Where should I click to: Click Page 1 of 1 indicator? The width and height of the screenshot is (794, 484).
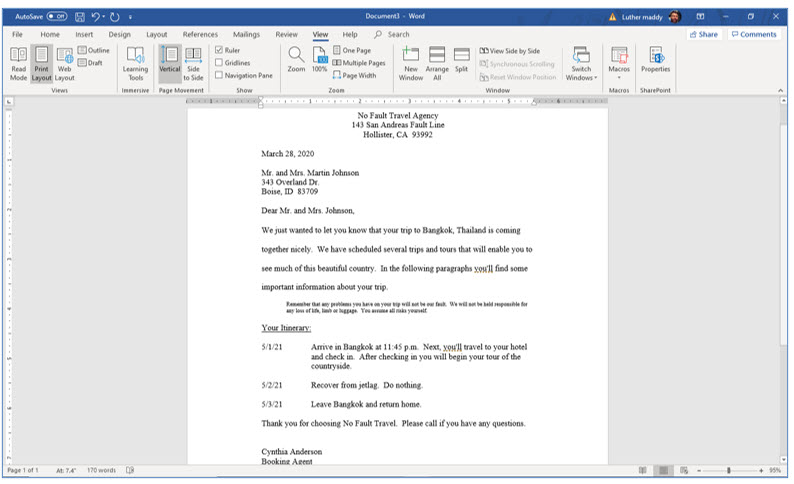tap(23, 470)
